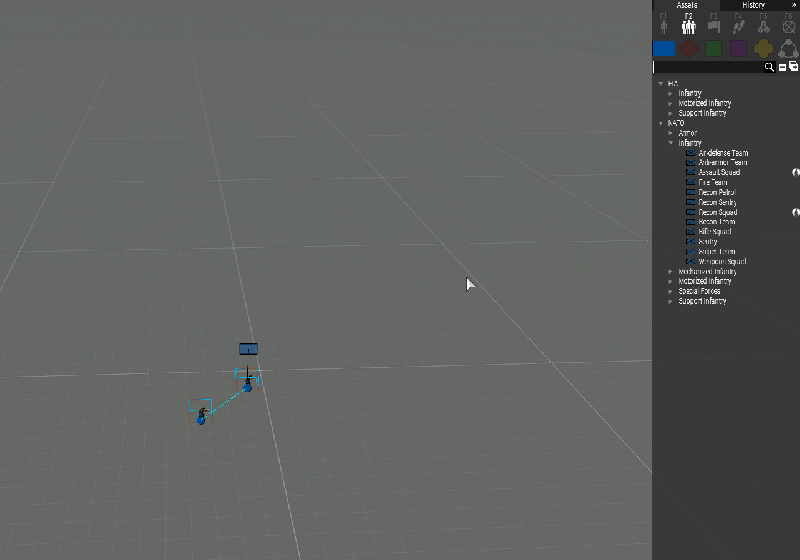The width and height of the screenshot is (800, 560).
Task: Select the 'Recon Squad' tree entry
Action: (718, 212)
